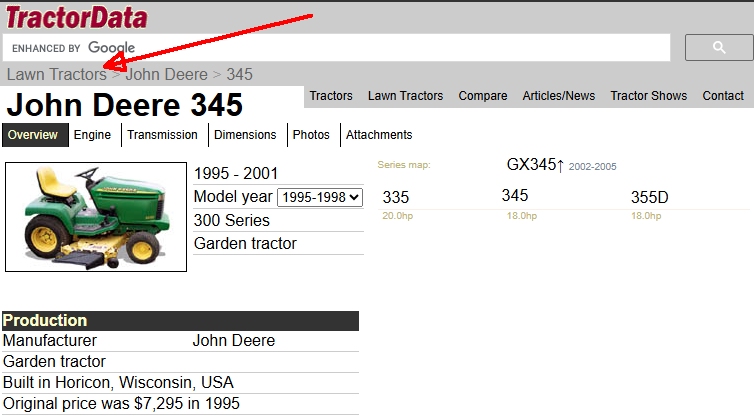The height and width of the screenshot is (420, 754).
Task: Click the TractorData site logo
Action: point(76,18)
